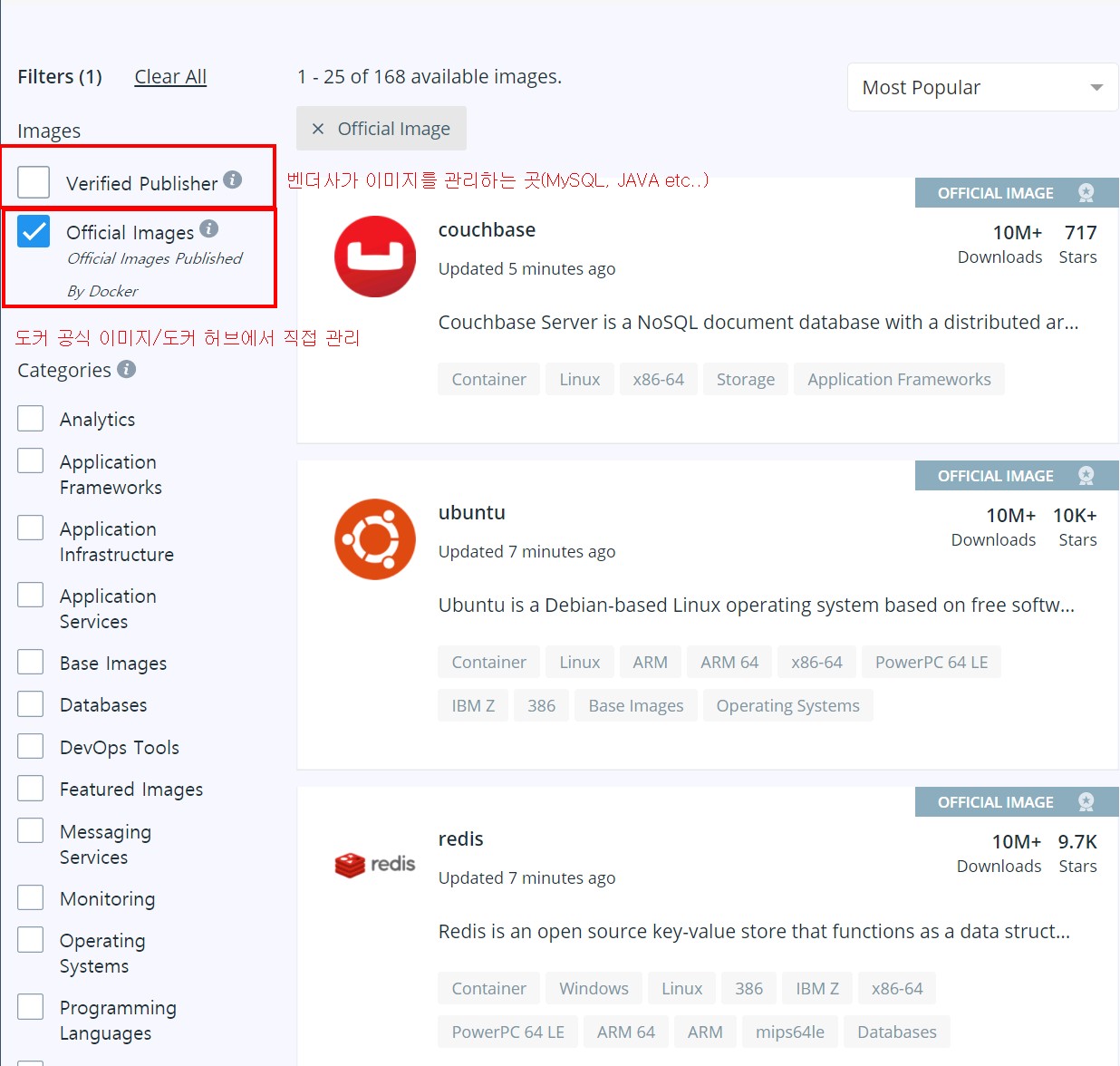Click '1 - 25 of 168 available images' text
Image resolution: width=1120 pixels, height=1066 pixels.
(x=430, y=77)
